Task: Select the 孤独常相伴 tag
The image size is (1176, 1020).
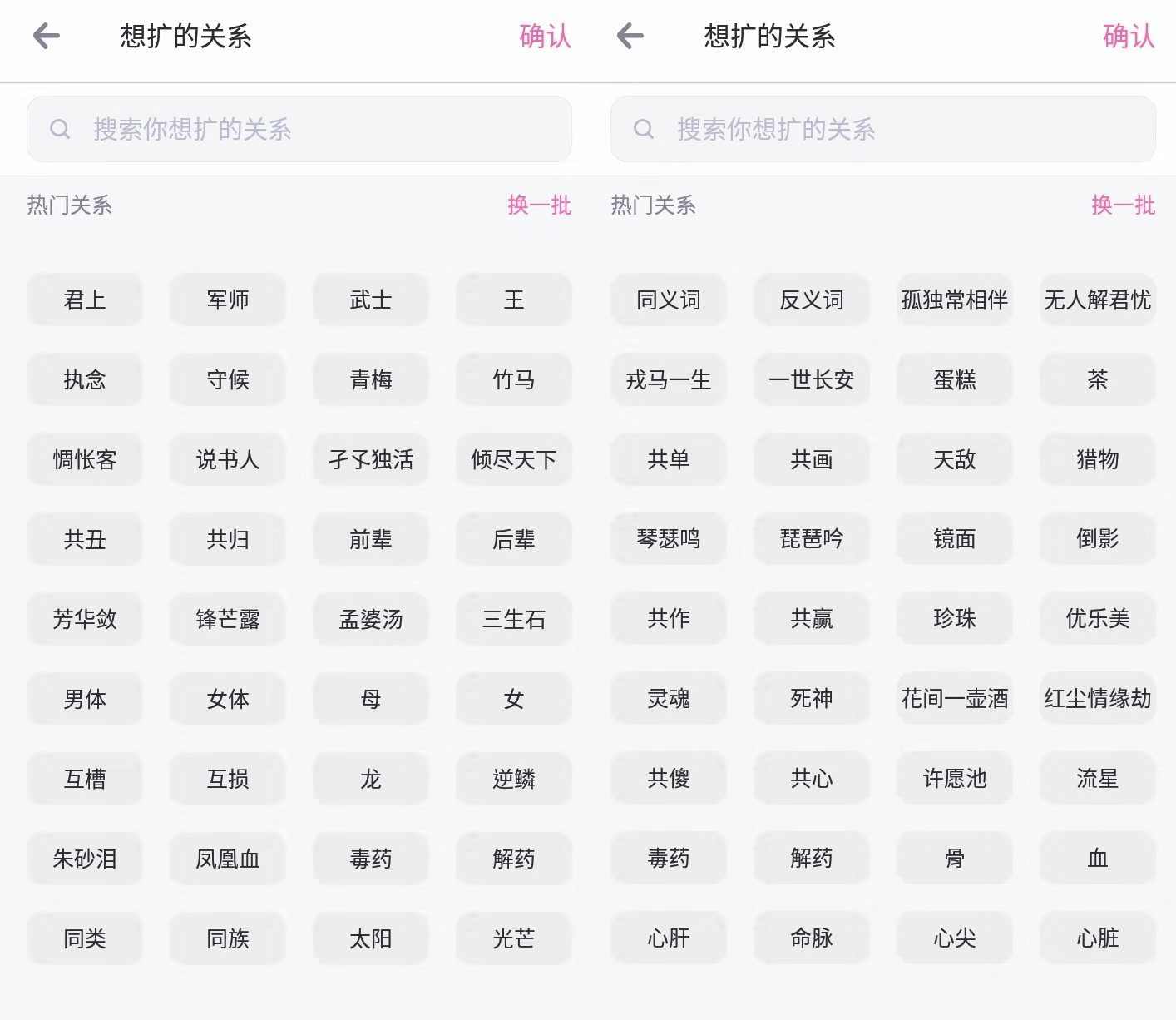Action: click(x=955, y=300)
